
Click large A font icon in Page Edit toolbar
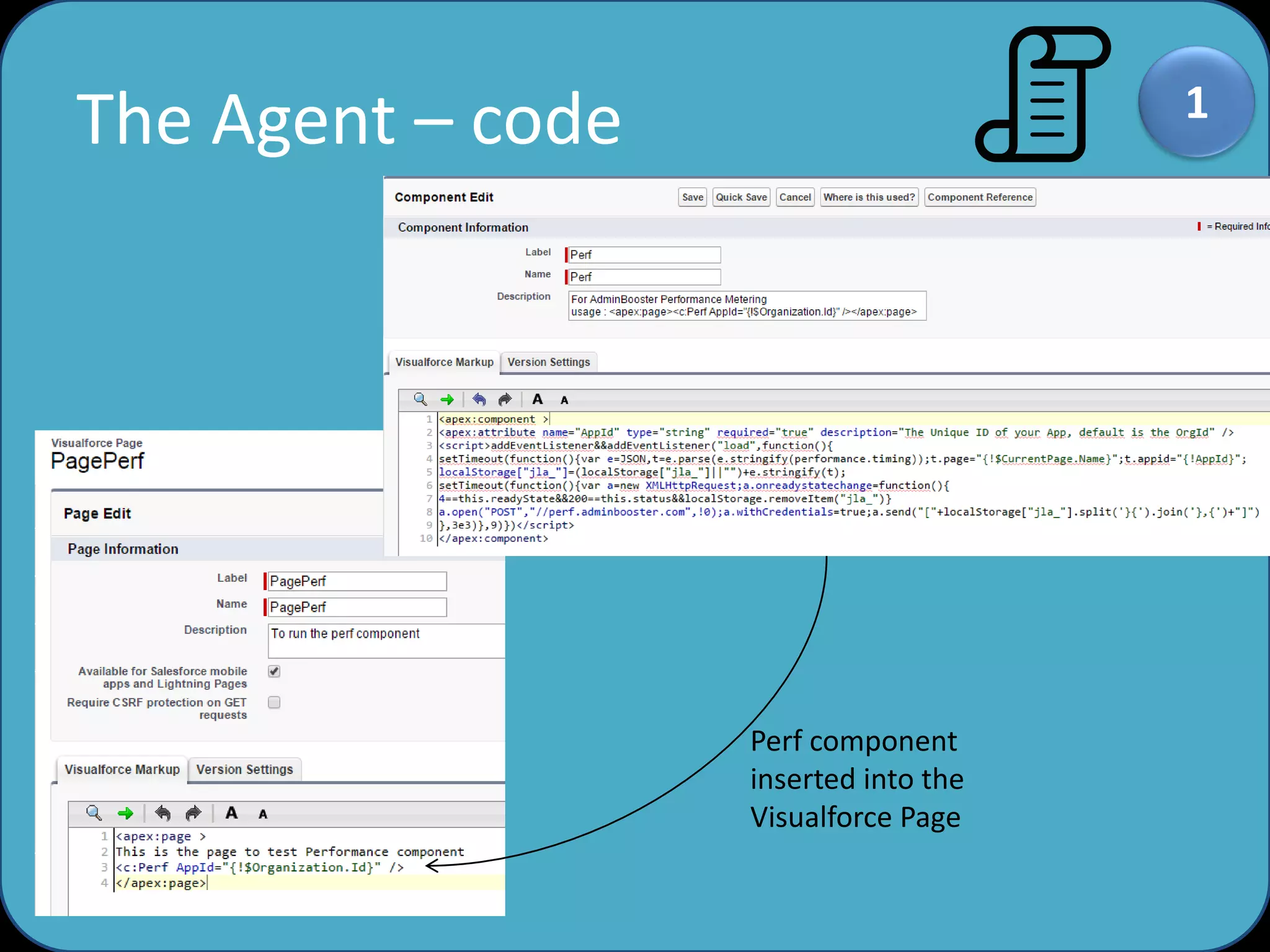point(232,813)
